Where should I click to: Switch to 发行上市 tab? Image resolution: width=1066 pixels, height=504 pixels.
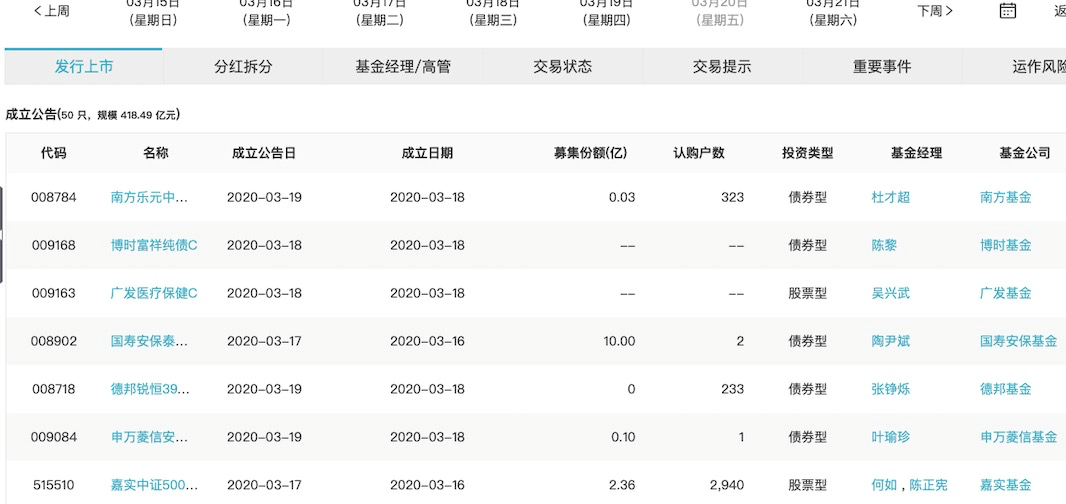coord(84,67)
